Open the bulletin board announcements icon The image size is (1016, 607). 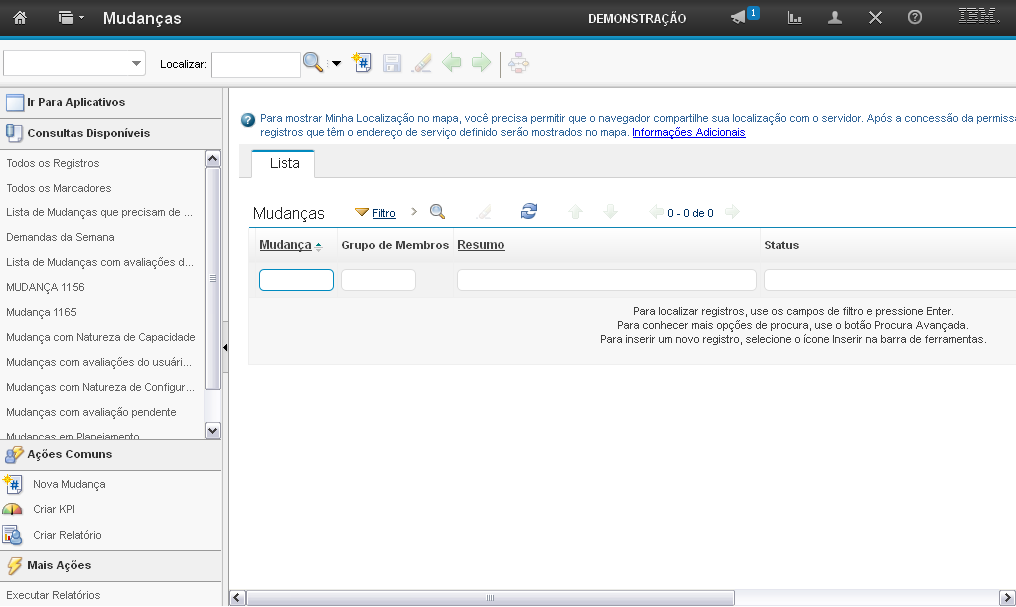tap(740, 18)
